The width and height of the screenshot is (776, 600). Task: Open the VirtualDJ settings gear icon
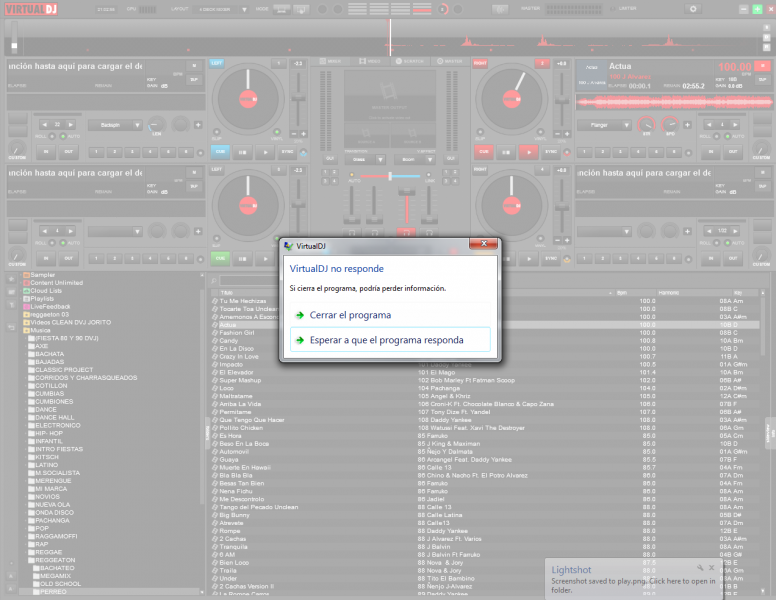tap(693, 9)
